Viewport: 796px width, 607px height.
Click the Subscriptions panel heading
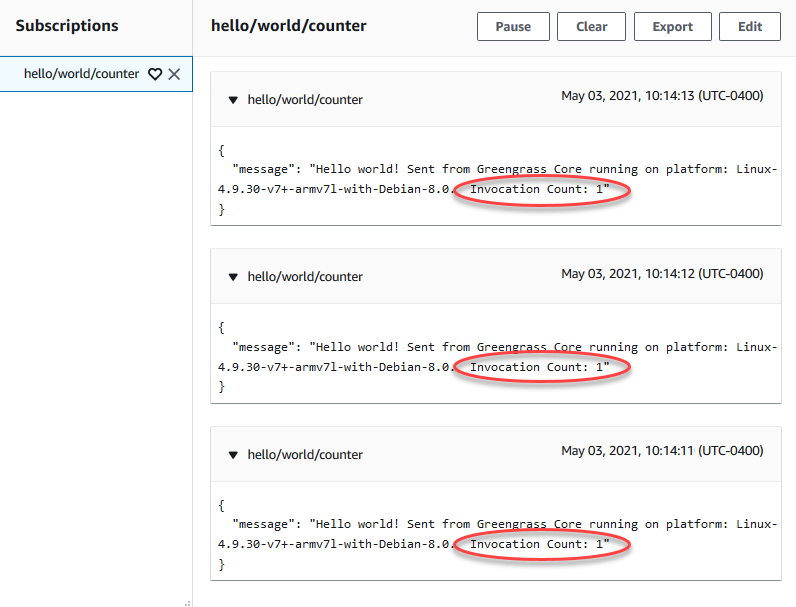(x=67, y=26)
